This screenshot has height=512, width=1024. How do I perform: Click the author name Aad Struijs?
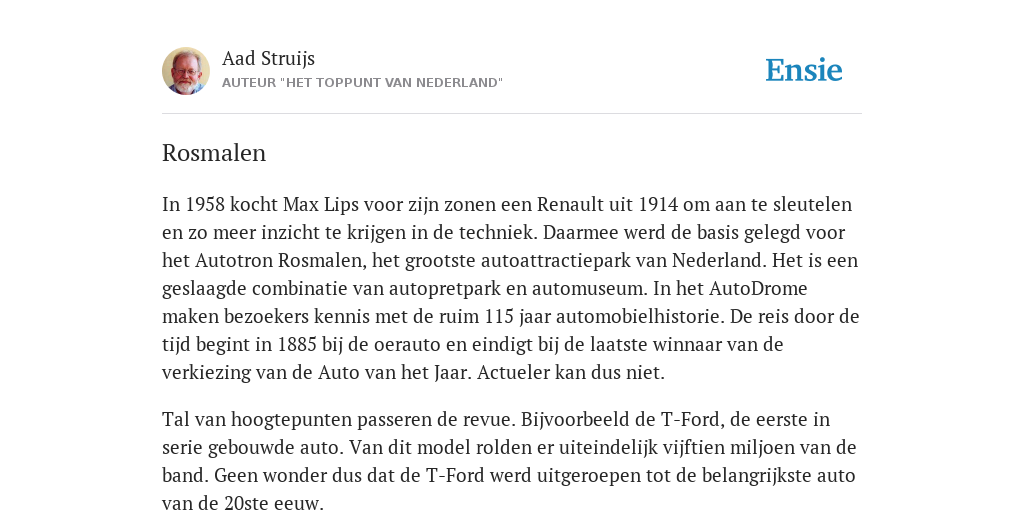tap(268, 59)
